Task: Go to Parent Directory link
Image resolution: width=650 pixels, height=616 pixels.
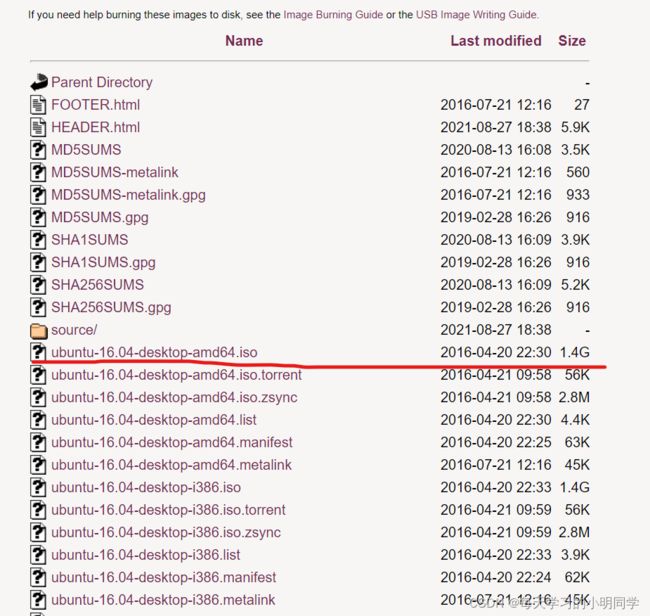Action: click(102, 82)
